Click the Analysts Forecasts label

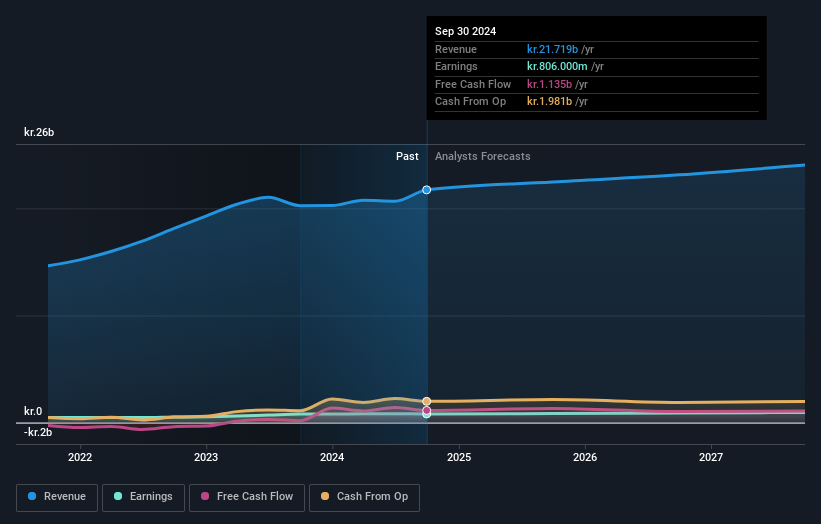click(x=483, y=157)
